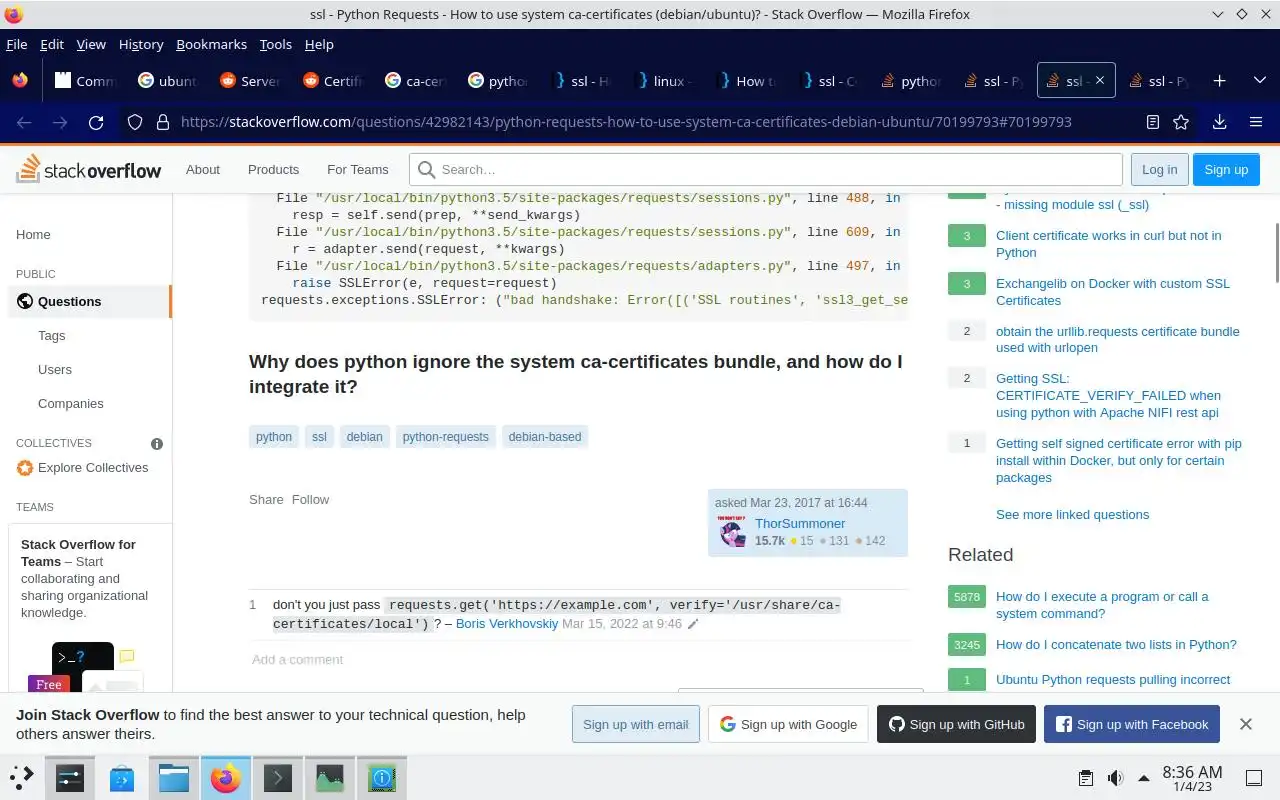Screen dimensions: 1280x800
Task: Open the Firefox hamburger menu
Action: [1256, 122]
